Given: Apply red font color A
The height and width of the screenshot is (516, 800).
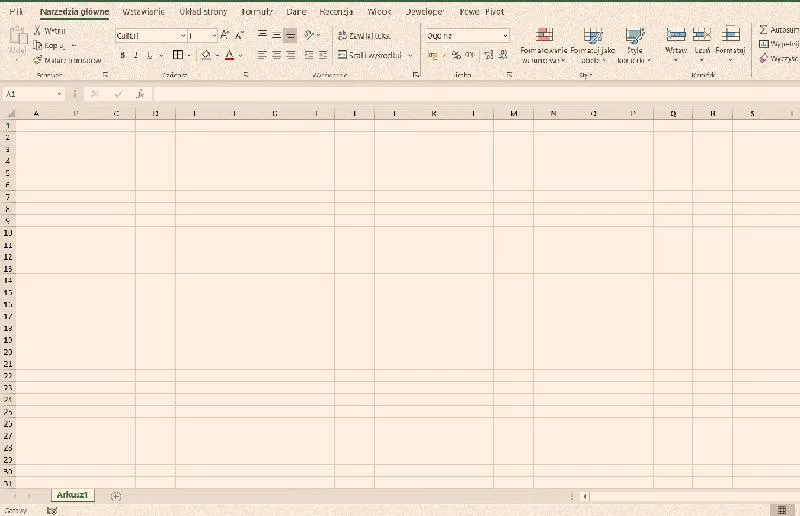Looking at the screenshot, I should point(230,55).
